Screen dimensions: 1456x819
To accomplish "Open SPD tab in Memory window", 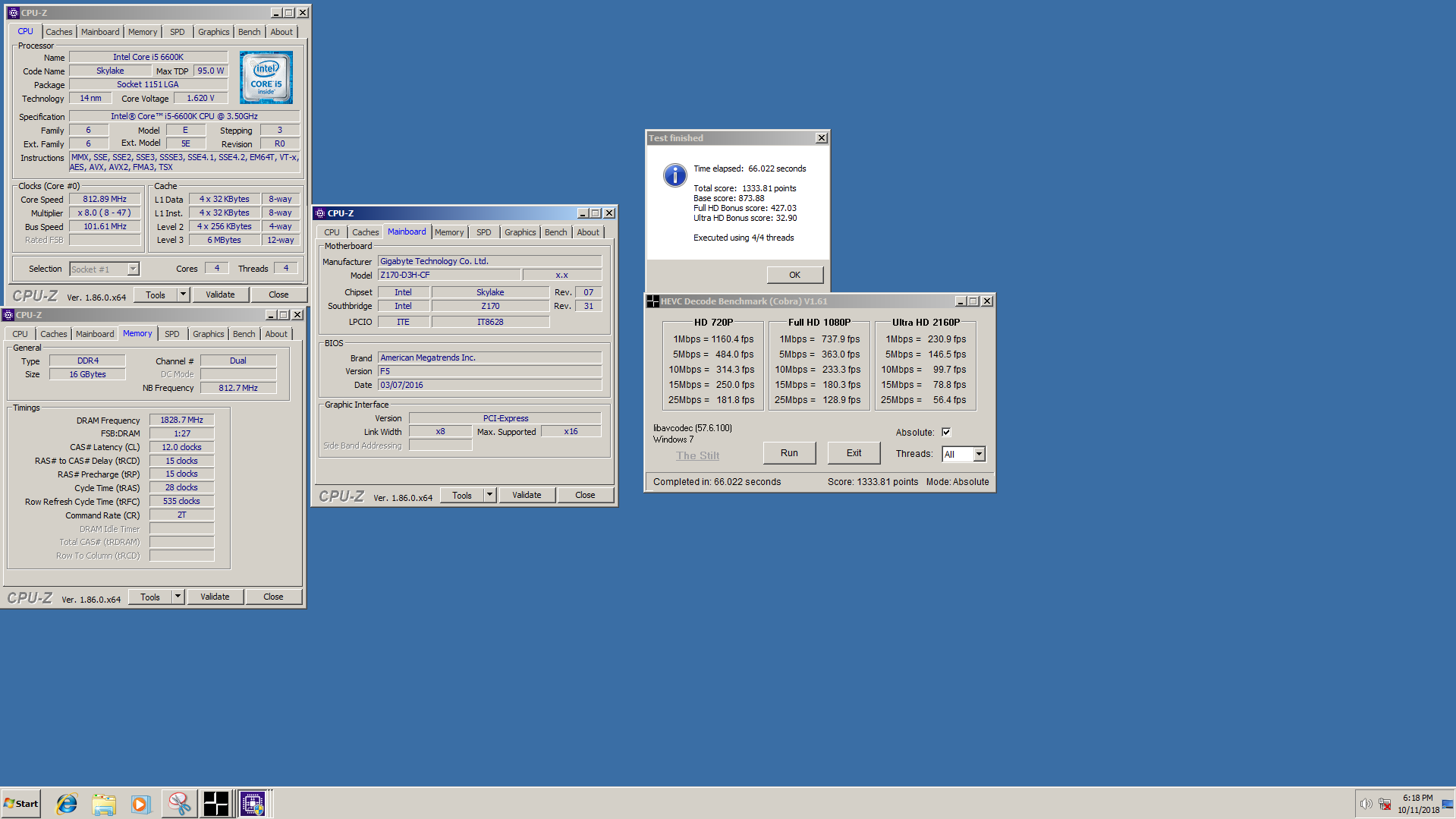I will click(172, 334).
